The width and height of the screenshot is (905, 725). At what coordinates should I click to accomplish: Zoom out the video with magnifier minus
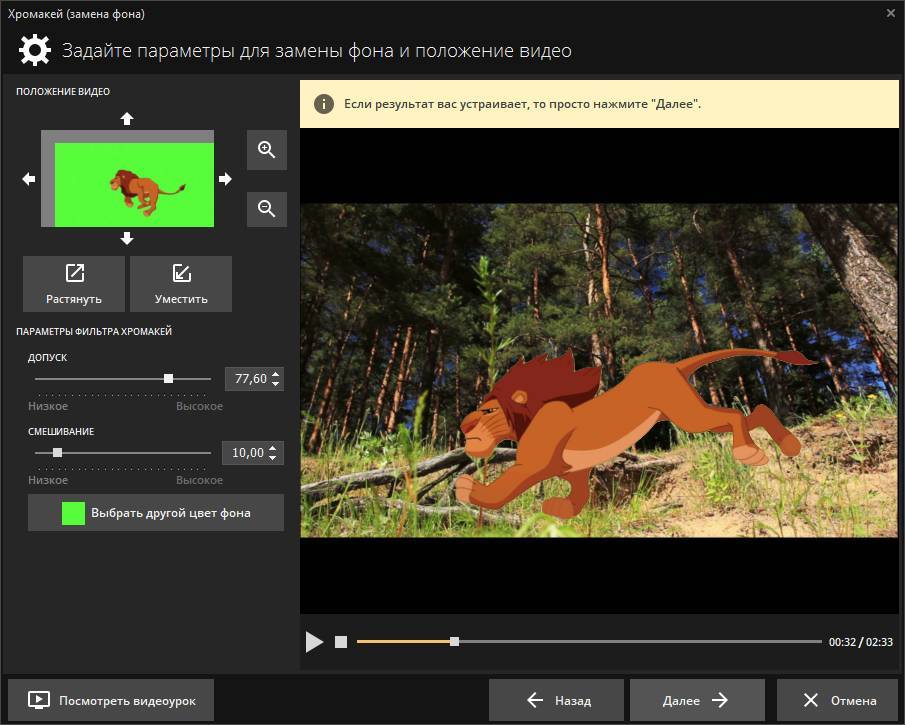pos(266,209)
